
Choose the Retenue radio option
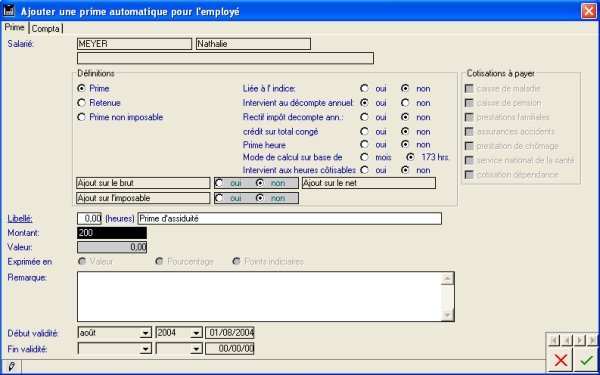pyautogui.click(x=81, y=103)
